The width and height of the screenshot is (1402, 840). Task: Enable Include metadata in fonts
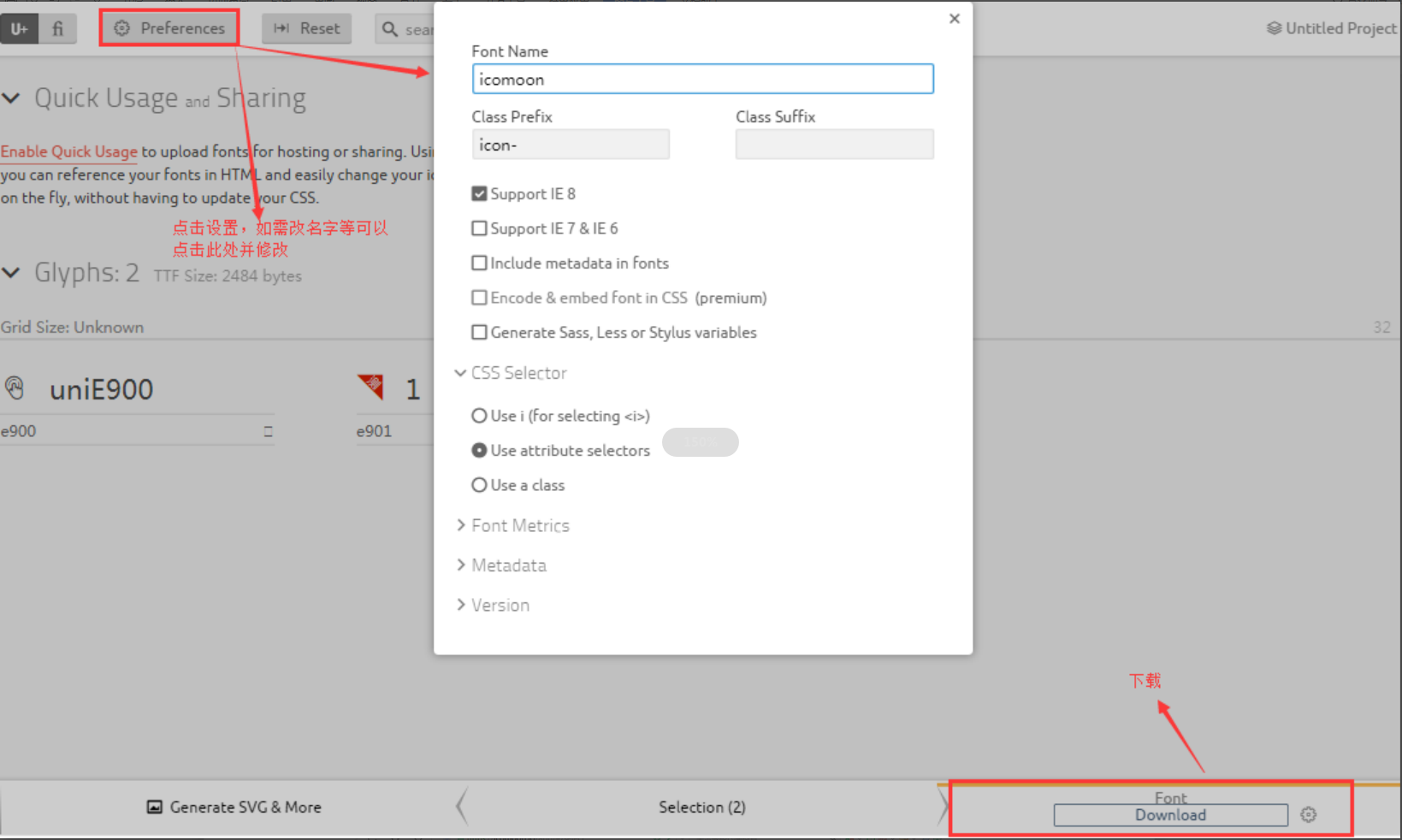click(x=479, y=263)
